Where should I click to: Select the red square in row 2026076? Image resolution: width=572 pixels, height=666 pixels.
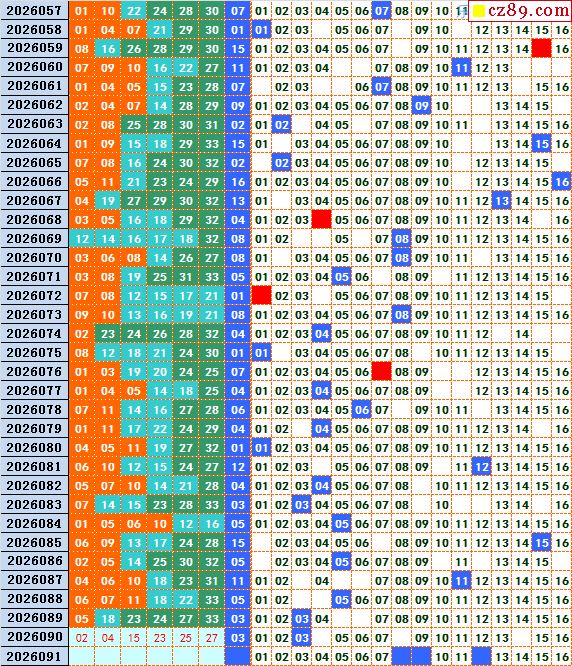[x=381, y=372]
